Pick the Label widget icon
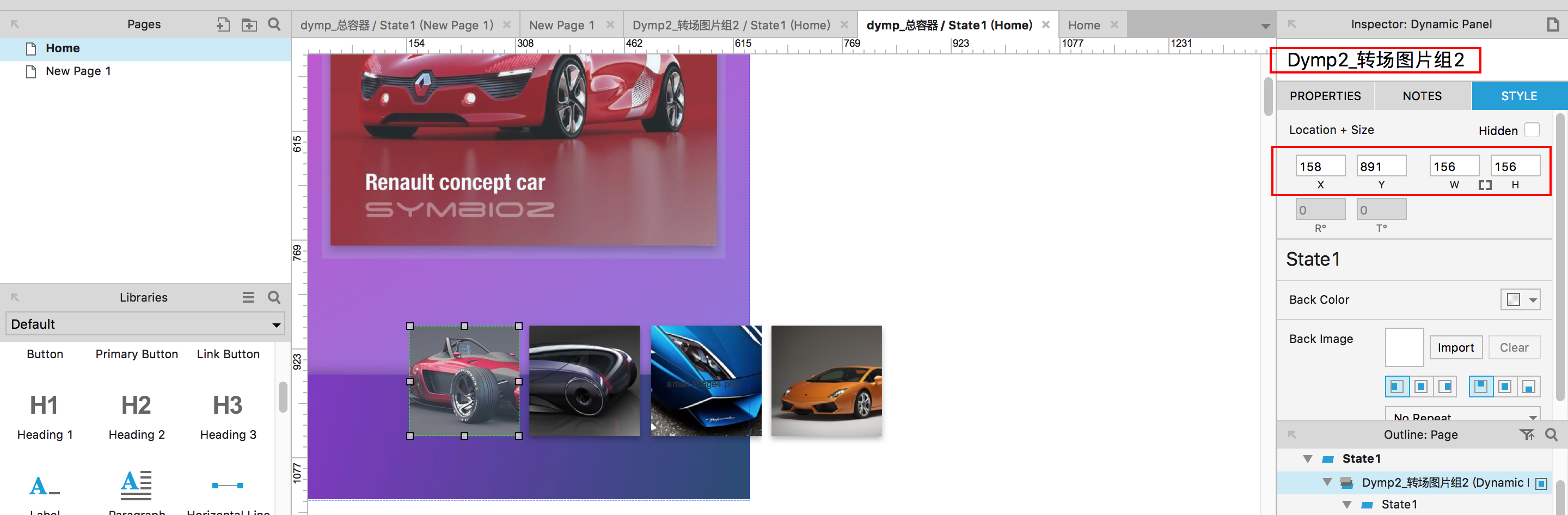This screenshot has width=1568, height=515. click(x=45, y=486)
